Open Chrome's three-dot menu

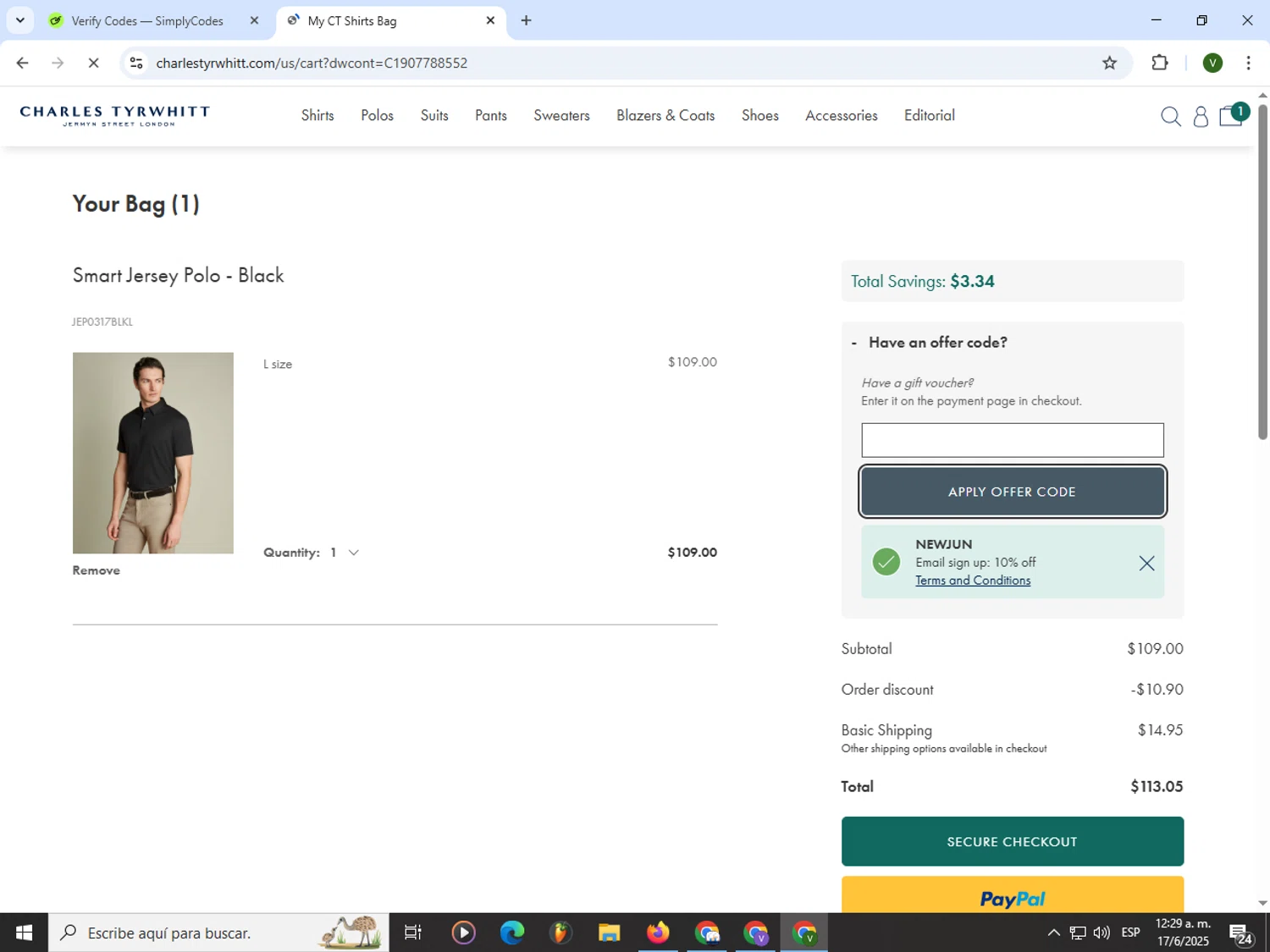(x=1248, y=63)
